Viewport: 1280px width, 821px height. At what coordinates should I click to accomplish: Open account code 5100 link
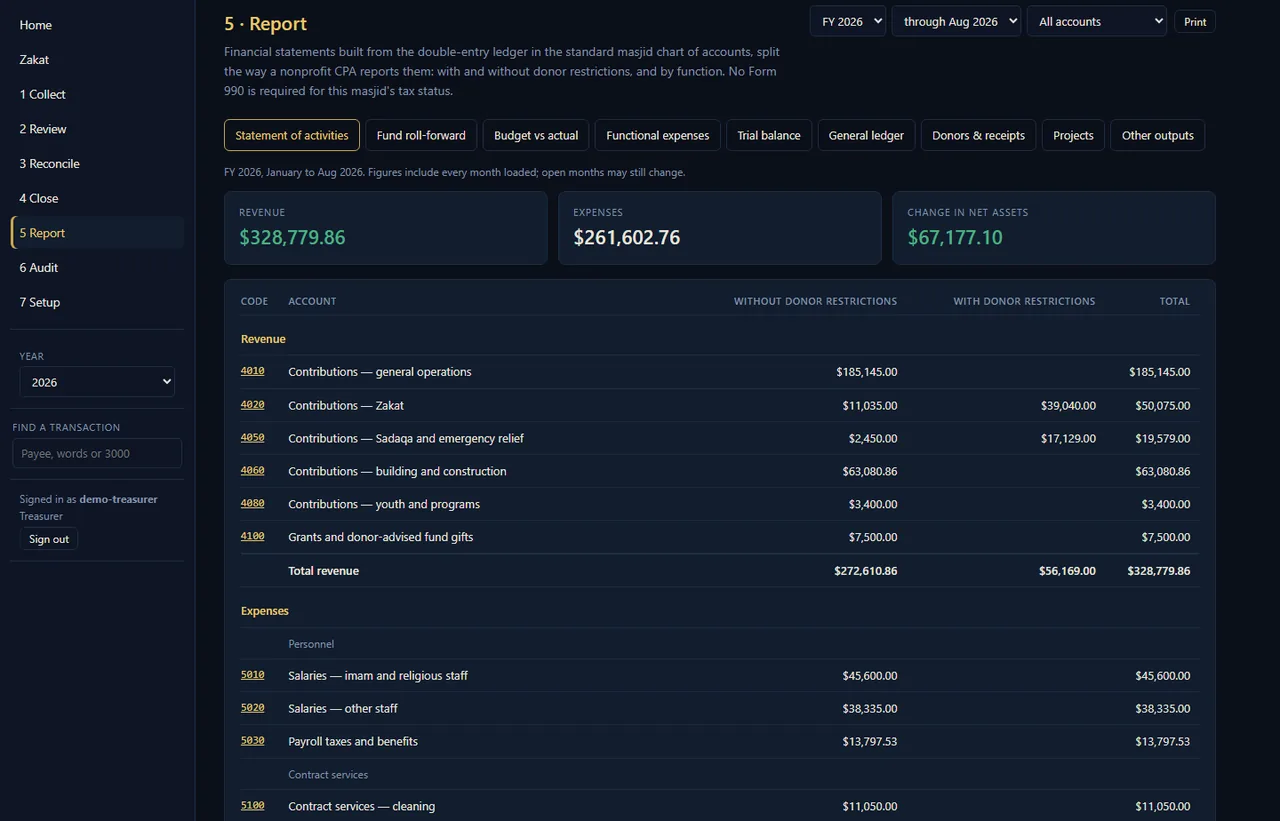[252, 806]
